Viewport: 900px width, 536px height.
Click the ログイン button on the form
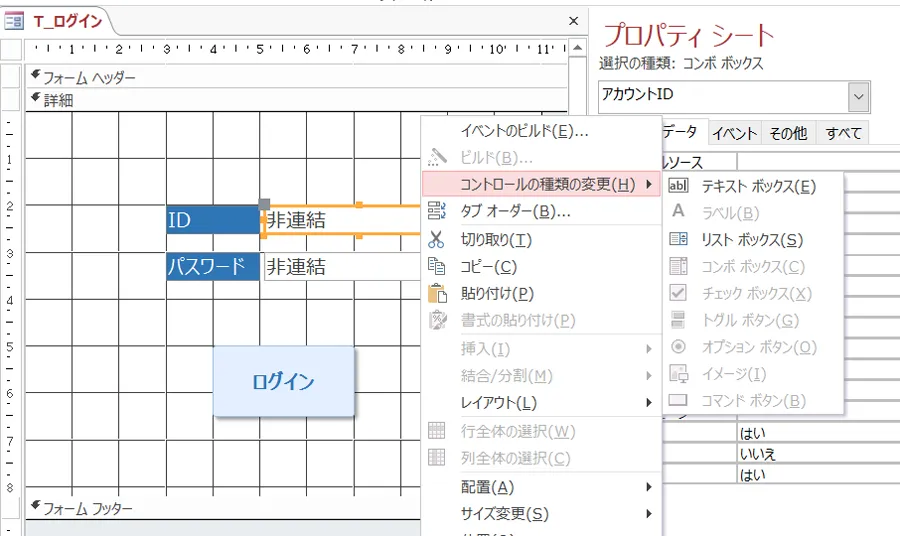pos(283,381)
